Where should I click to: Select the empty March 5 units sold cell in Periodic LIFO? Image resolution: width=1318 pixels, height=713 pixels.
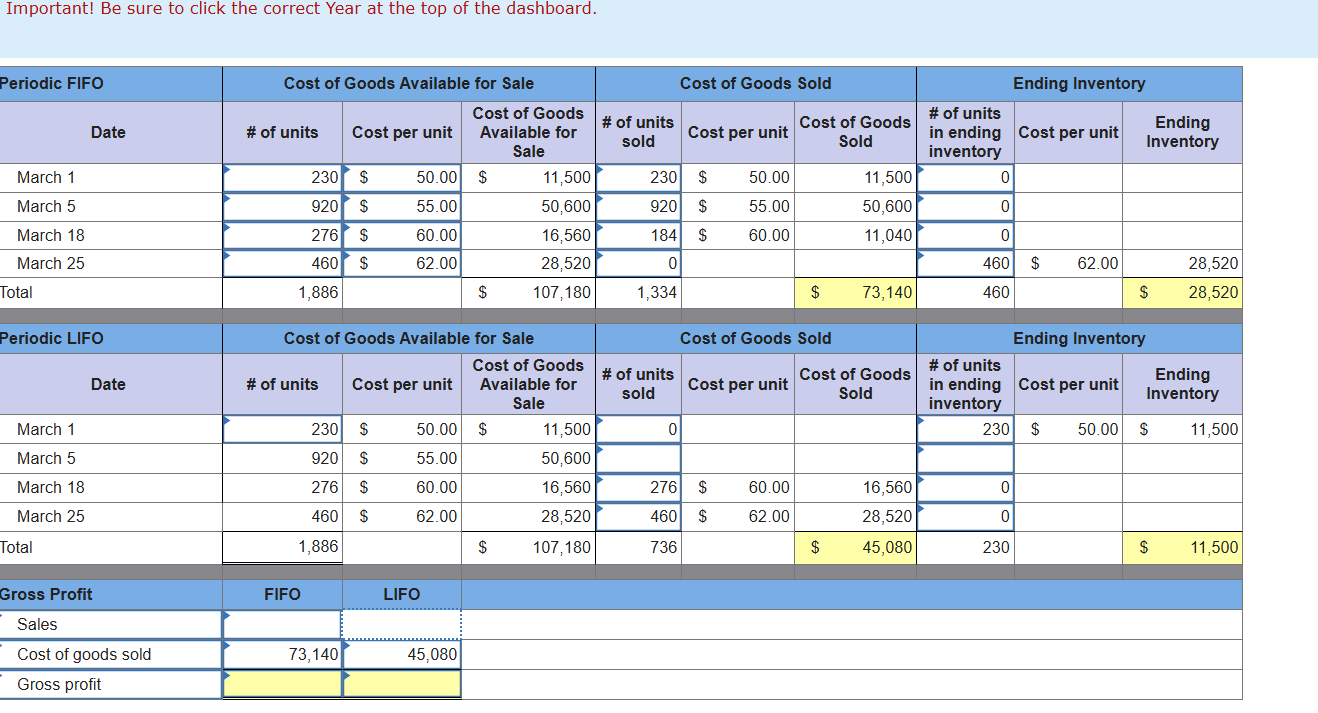pos(638,458)
